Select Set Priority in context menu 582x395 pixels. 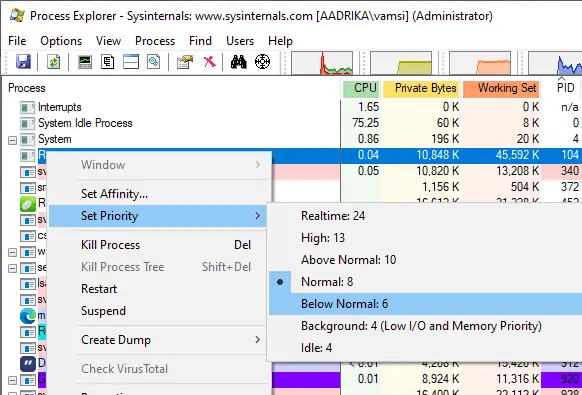[x=158, y=216]
